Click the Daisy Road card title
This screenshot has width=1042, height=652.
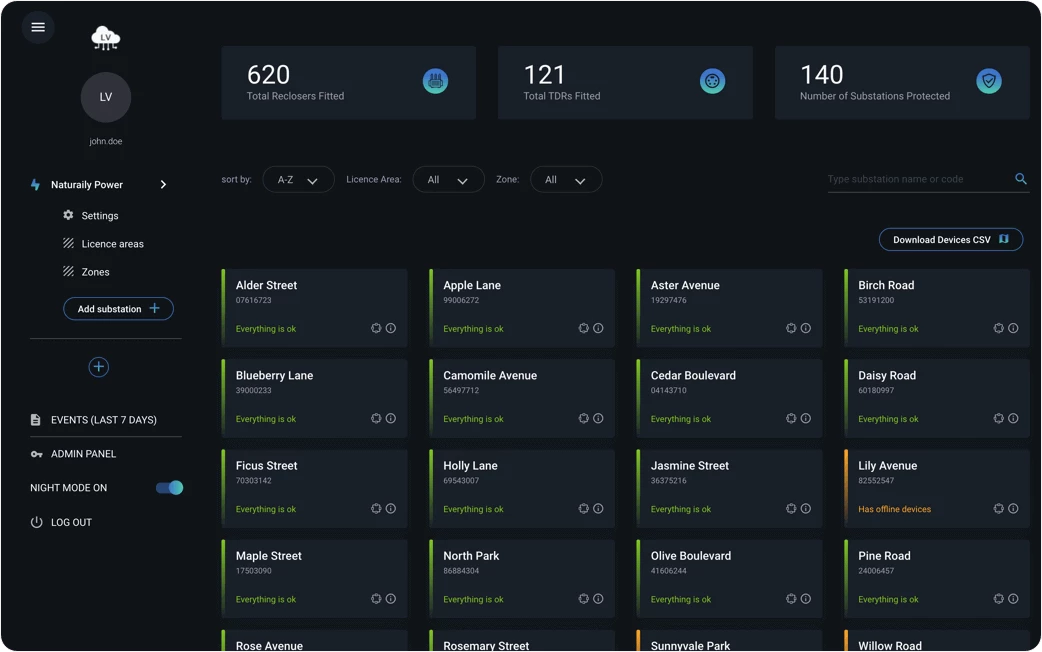[886, 376]
